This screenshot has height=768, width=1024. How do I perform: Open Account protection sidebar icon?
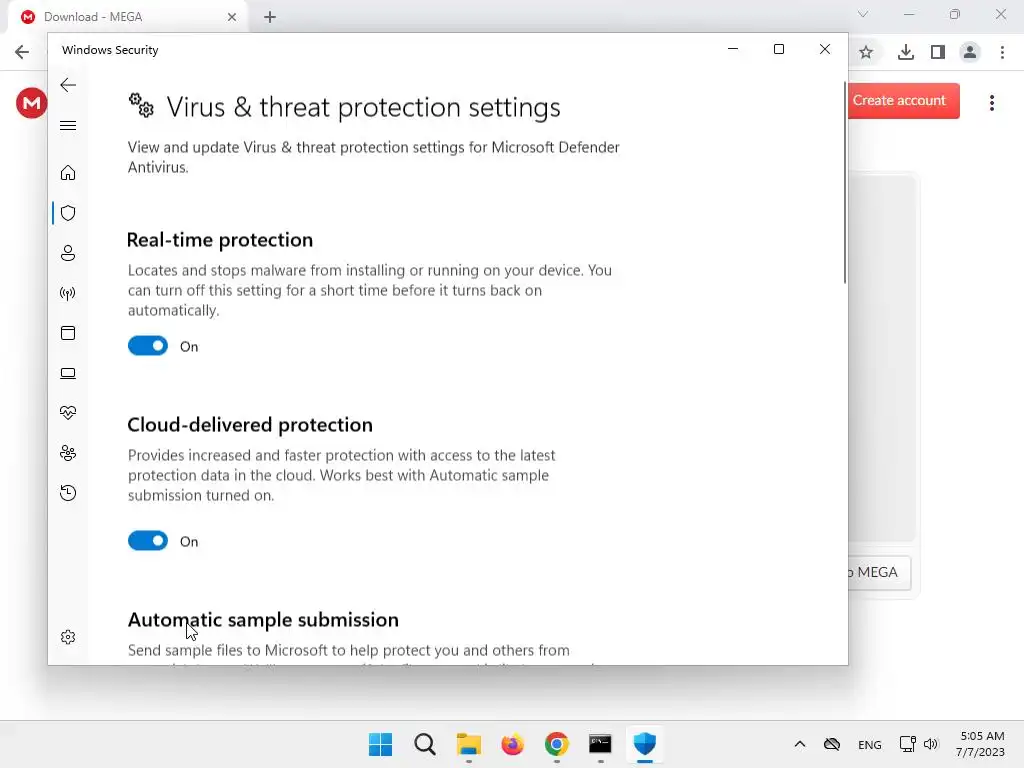68,253
